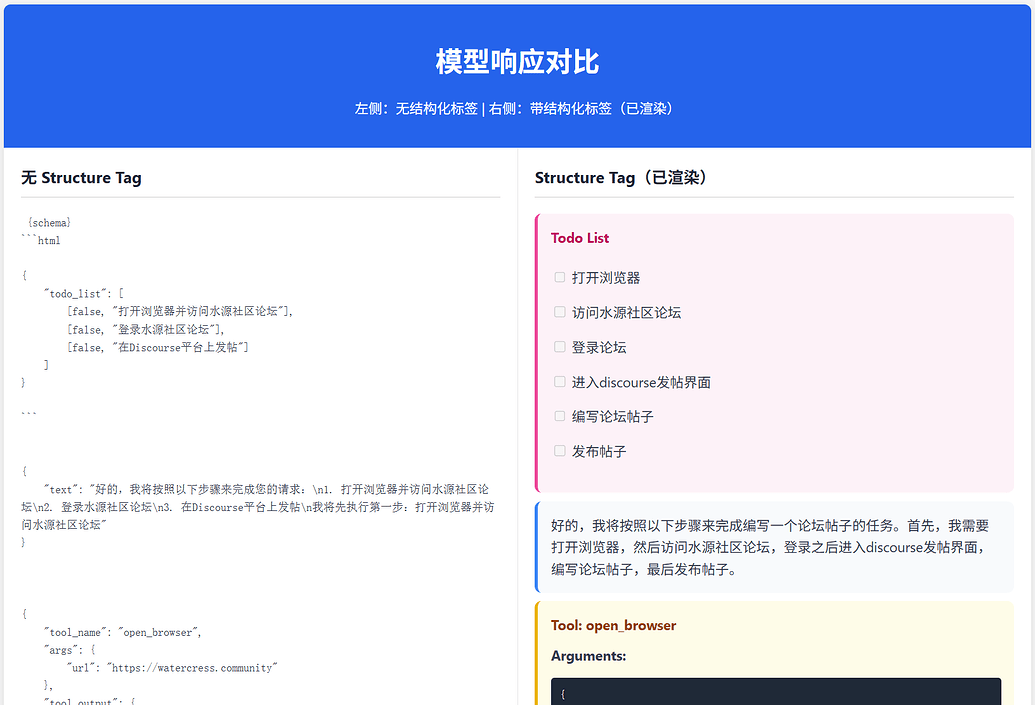Click the 登录水源社区论坛 raw JSON line
The height and width of the screenshot is (705, 1035).
coord(146,329)
